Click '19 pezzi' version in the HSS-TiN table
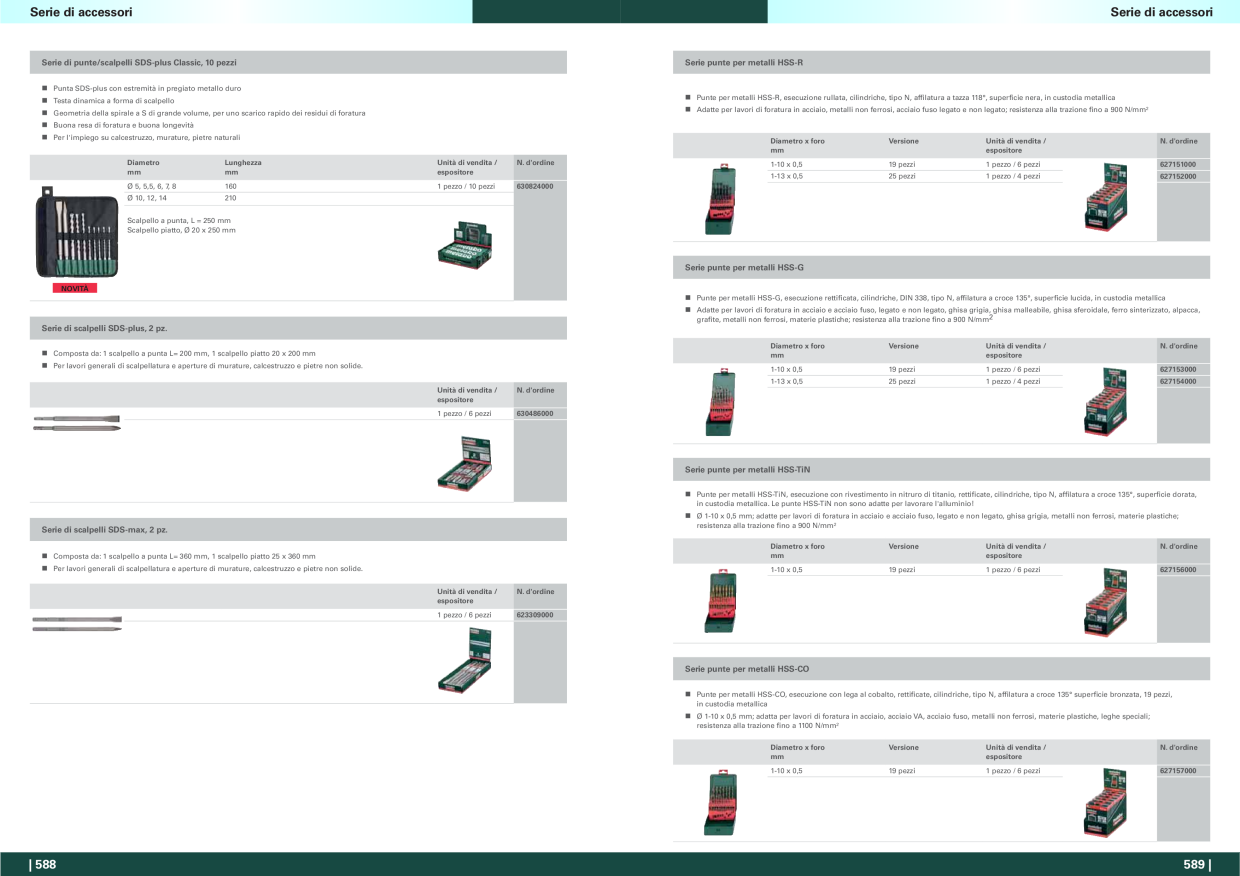Screen dimensions: 1240x876 tap(902, 569)
